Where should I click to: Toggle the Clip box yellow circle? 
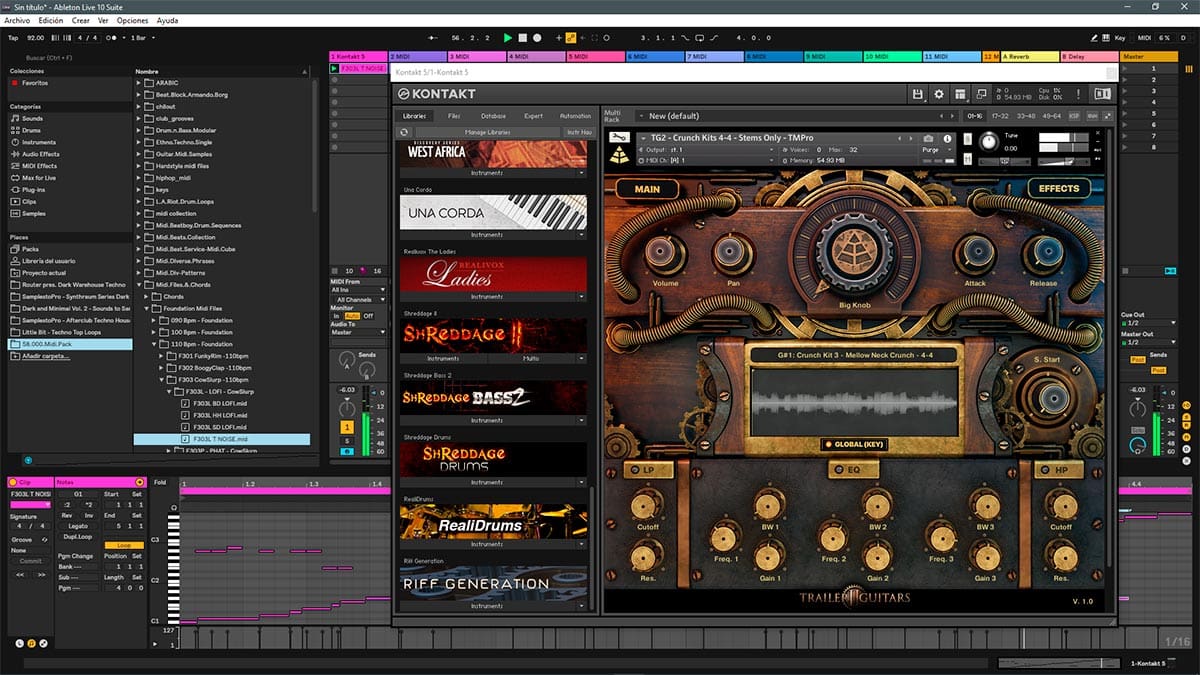click(x=13, y=482)
